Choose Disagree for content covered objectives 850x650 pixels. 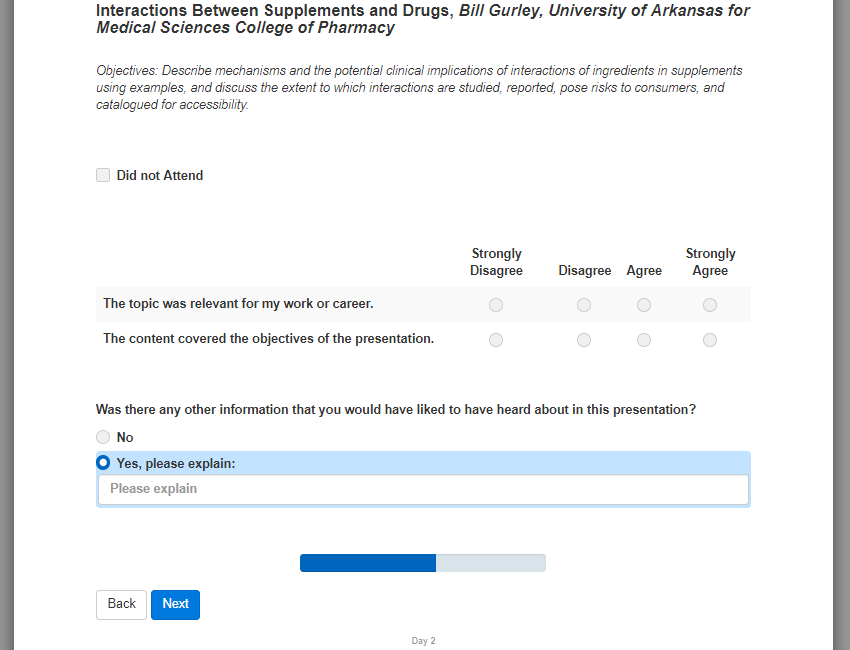(x=584, y=340)
